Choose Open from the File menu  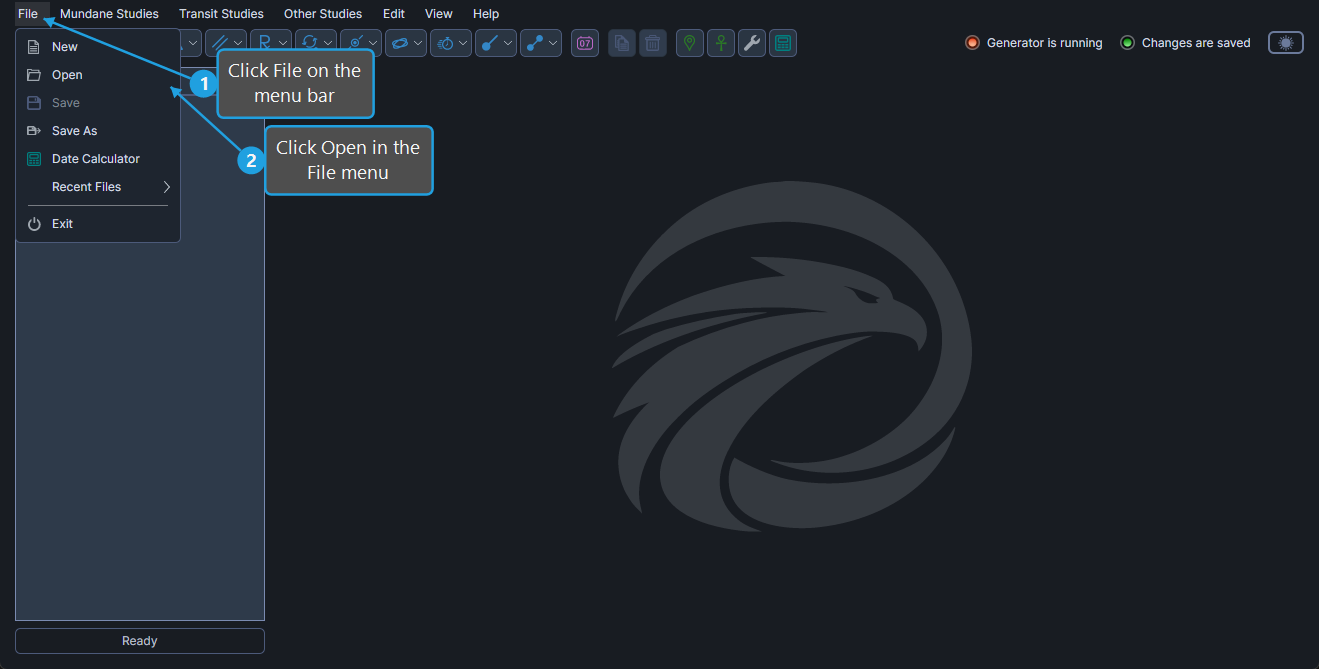tap(98, 75)
